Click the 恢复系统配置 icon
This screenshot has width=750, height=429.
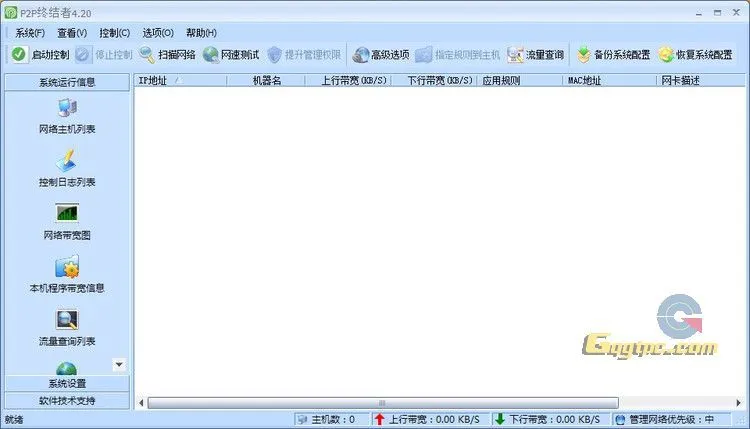[x=666, y=55]
